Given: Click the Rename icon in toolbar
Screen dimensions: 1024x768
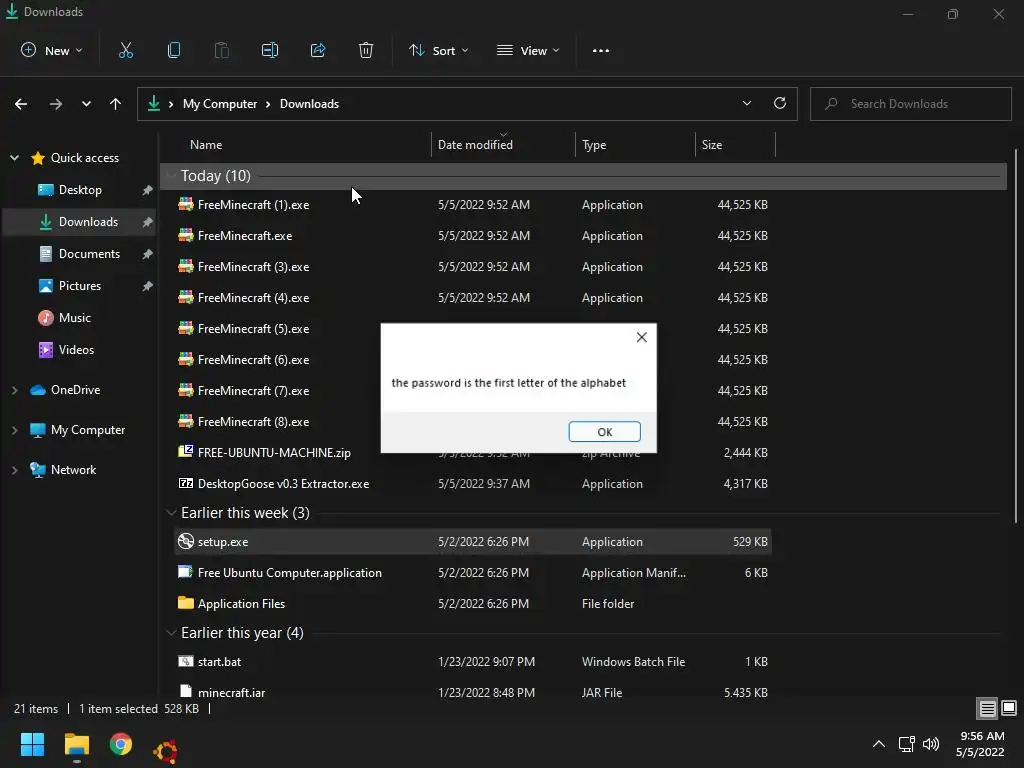Looking at the screenshot, I should [x=270, y=50].
